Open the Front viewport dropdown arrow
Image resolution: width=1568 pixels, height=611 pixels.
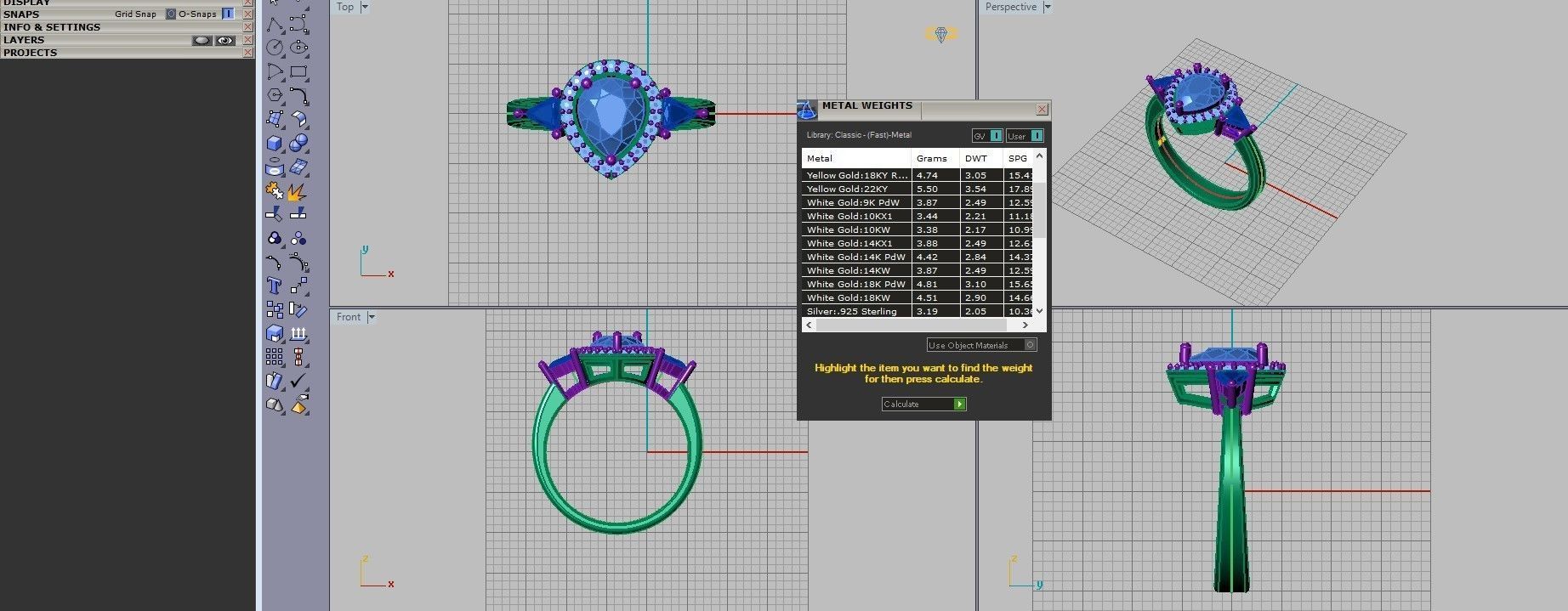[x=372, y=317]
